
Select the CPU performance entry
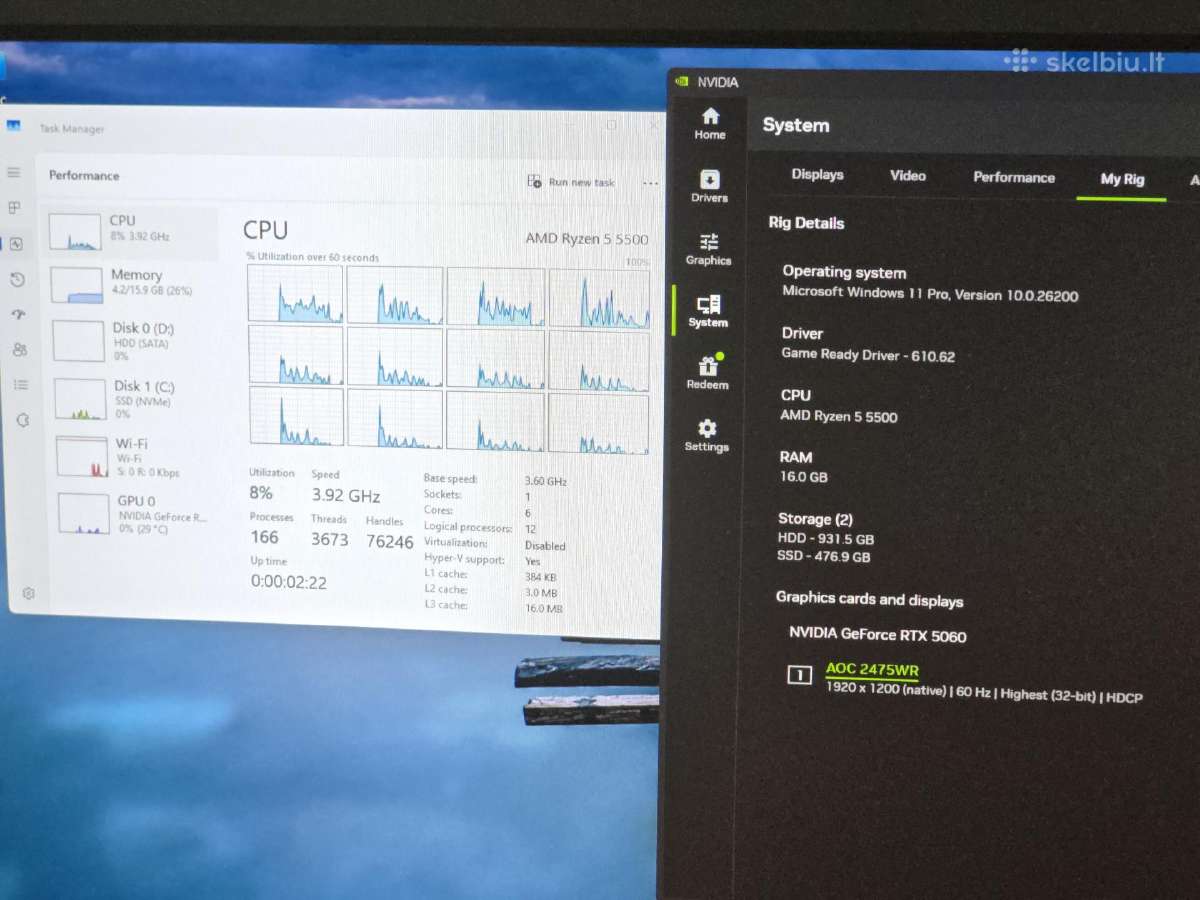pos(128,231)
